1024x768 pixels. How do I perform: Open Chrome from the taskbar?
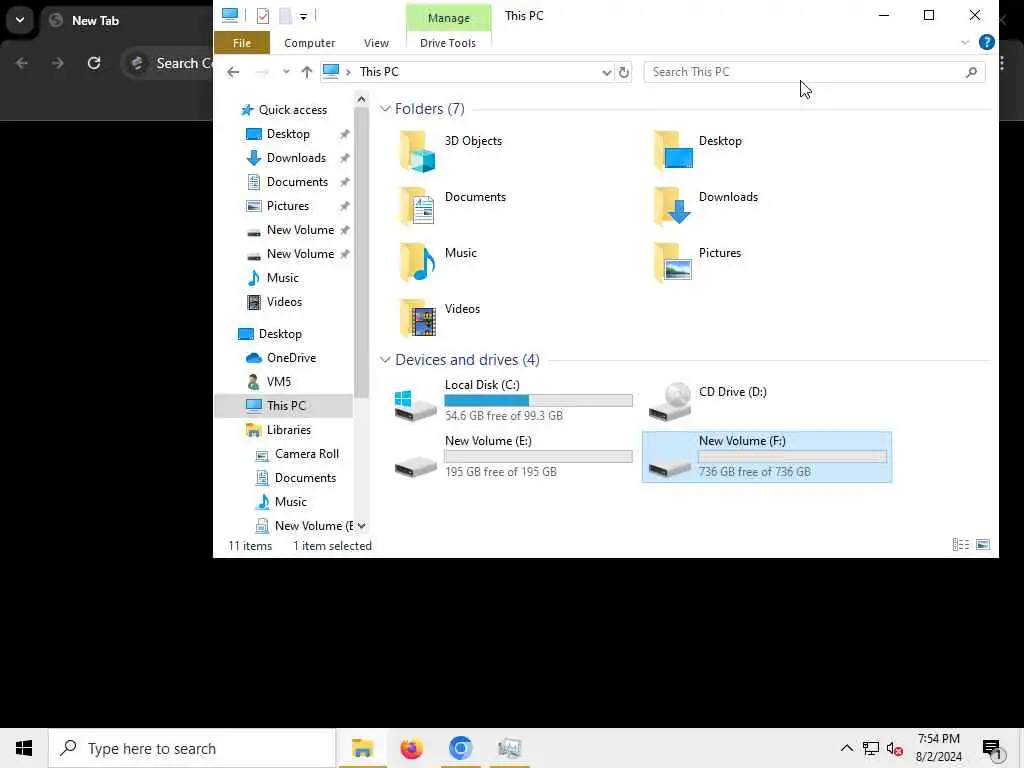click(460, 748)
